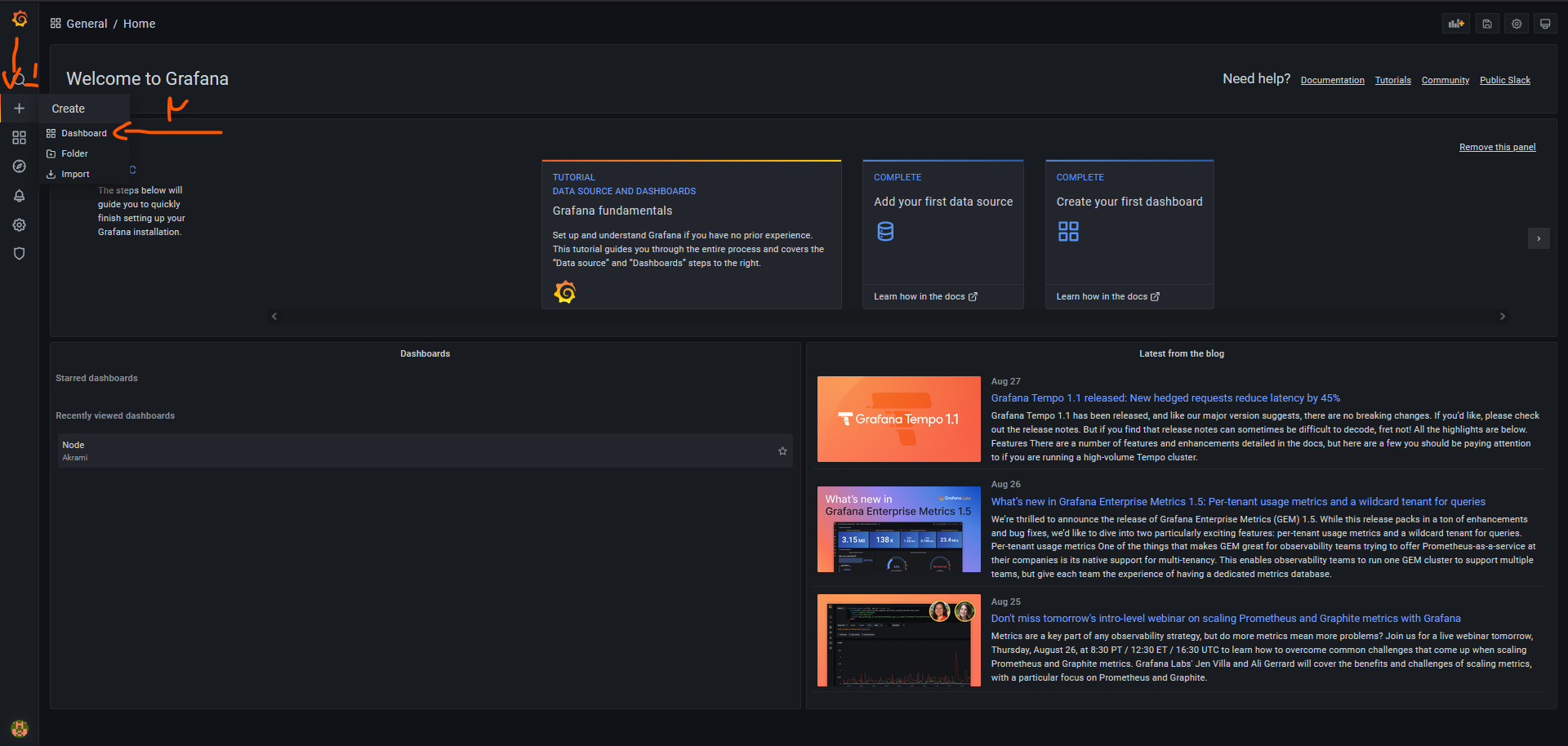
Task: Click external link icon in data source card
Action: (x=973, y=297)
